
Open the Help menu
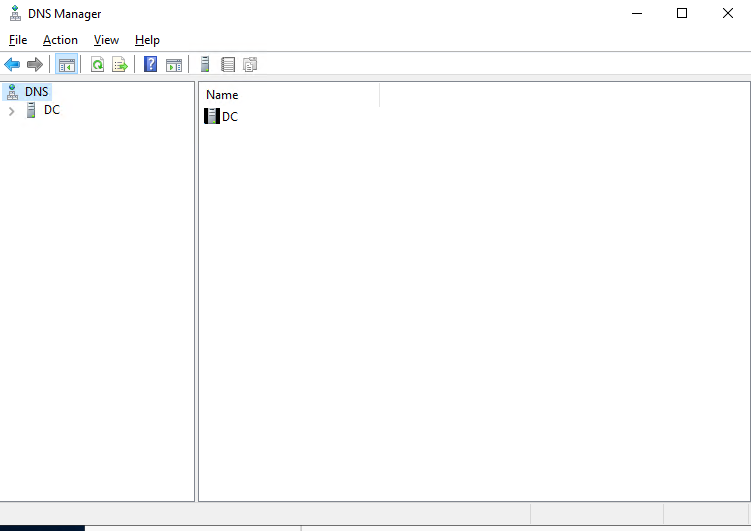pyautogui.click(x=147, y=40)
